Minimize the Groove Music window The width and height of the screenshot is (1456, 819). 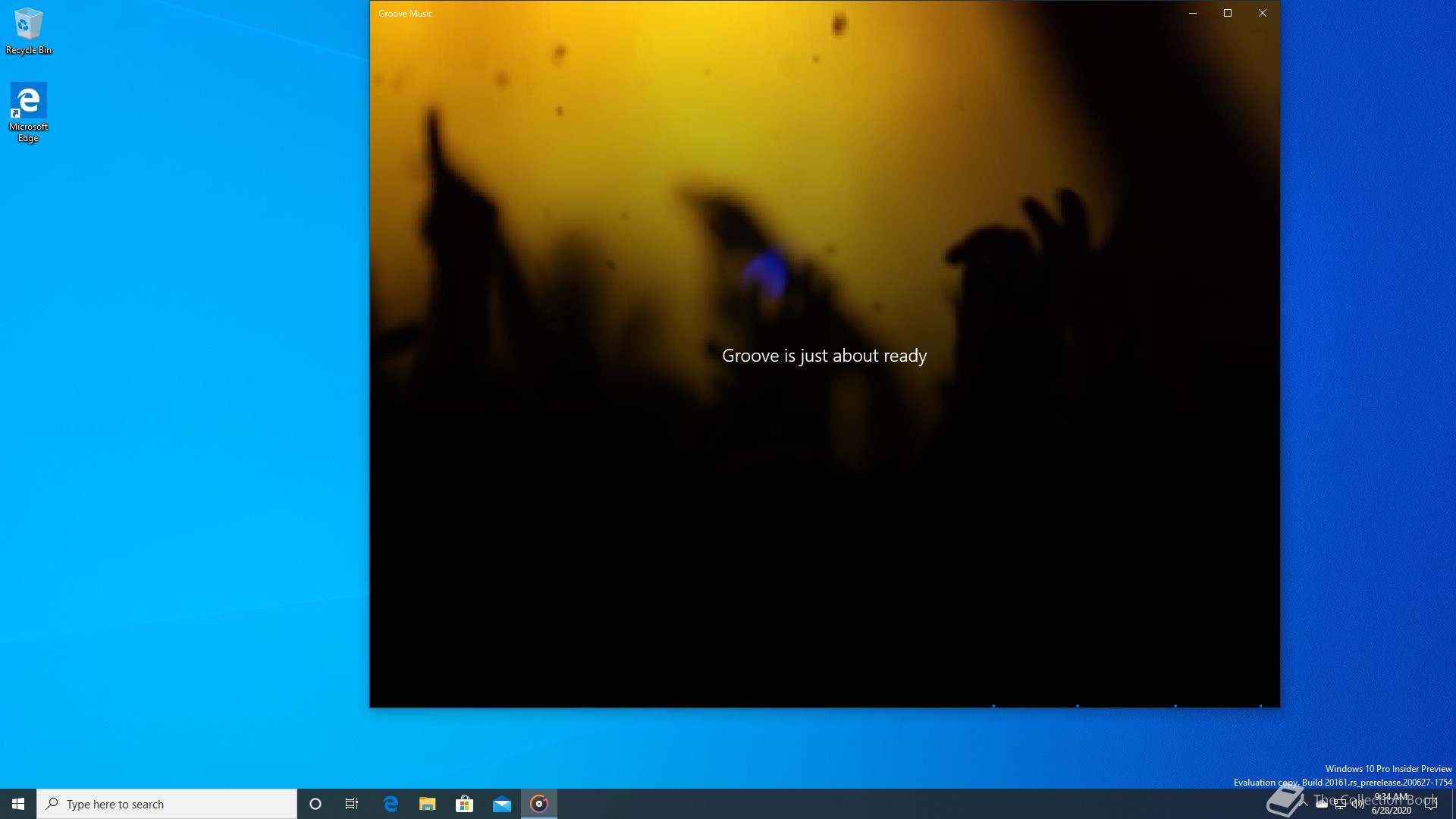[1193, 13]
